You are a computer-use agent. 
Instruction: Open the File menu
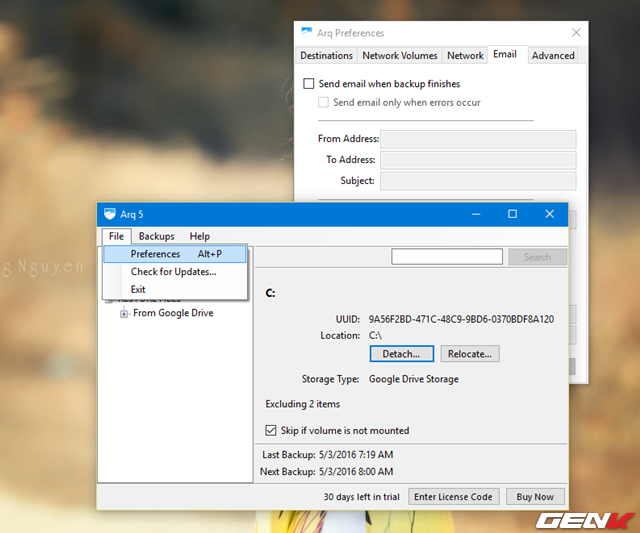116,236
